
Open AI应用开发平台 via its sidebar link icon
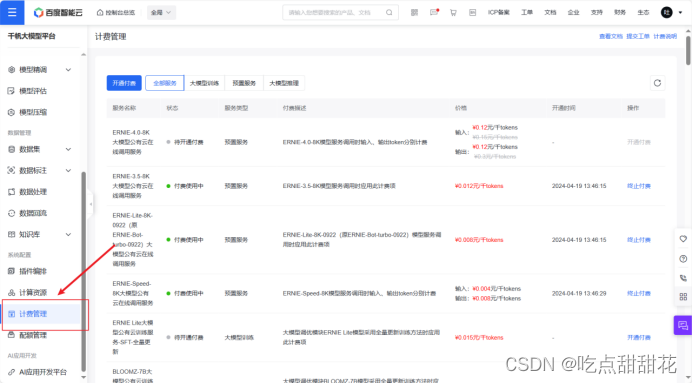tap(11, 372)
